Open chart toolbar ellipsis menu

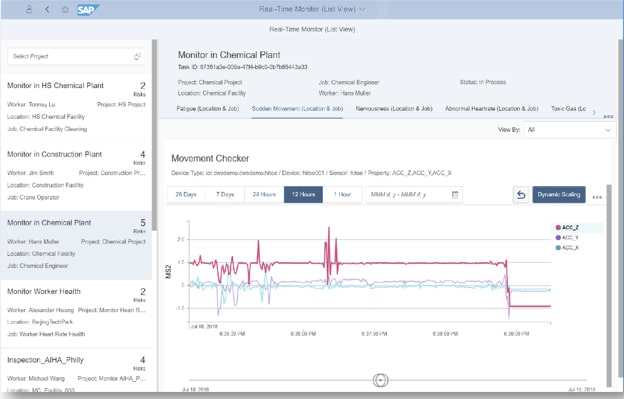tap(597, 197)
